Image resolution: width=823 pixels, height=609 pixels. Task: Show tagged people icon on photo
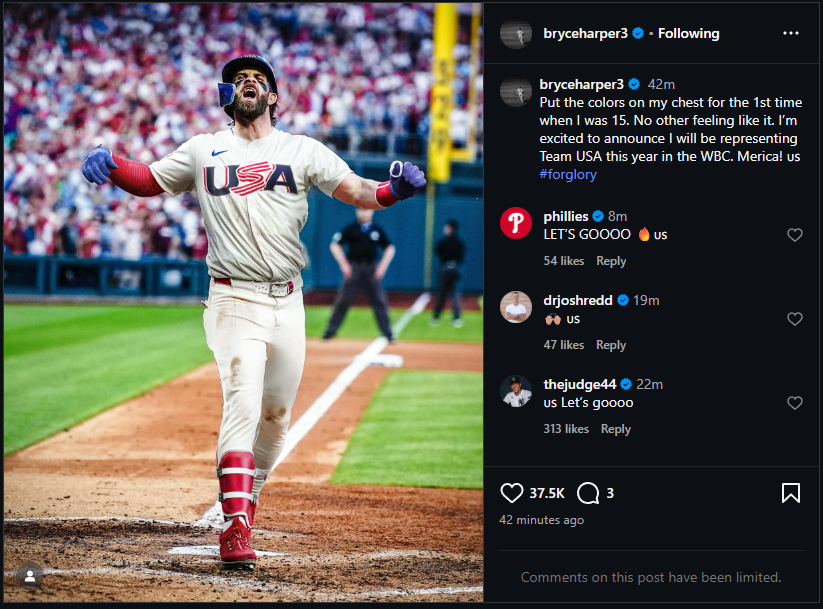[x=30, y=576]
